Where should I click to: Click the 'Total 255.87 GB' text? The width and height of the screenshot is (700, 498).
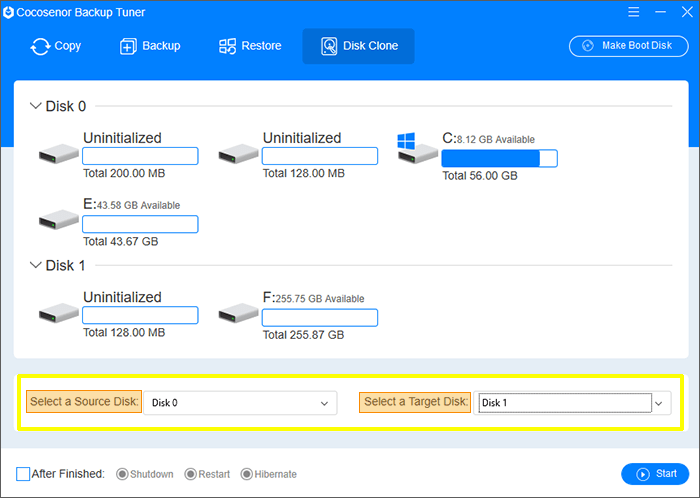(304, 335)
